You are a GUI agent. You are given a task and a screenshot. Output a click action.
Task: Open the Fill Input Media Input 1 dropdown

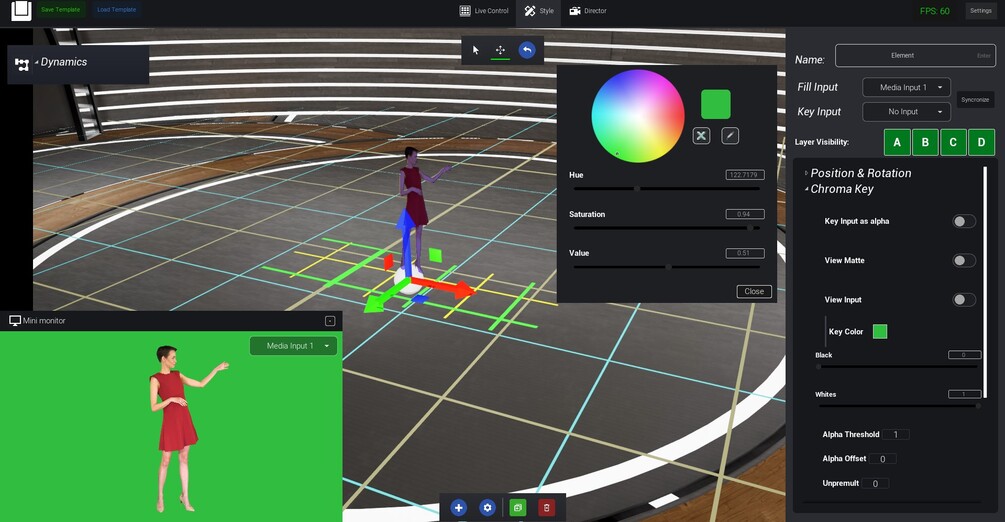[x=906, y=87]
